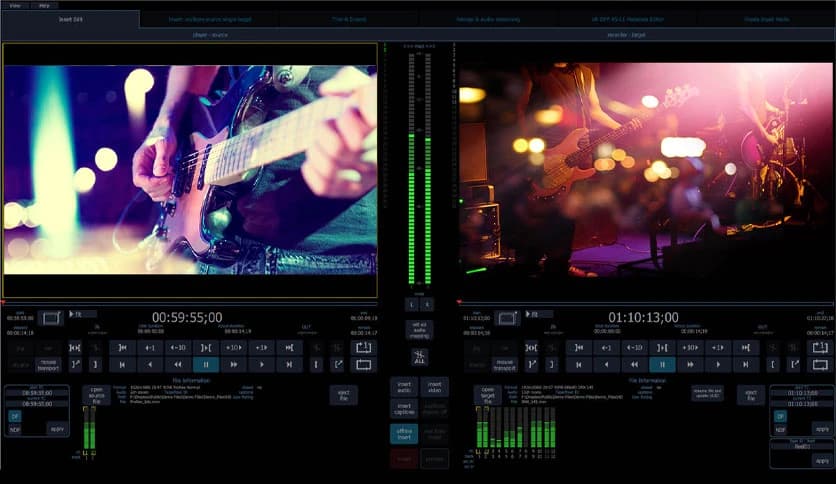Jump to end of player clip
Screen dimensions: 836x484
click(289, 365)
